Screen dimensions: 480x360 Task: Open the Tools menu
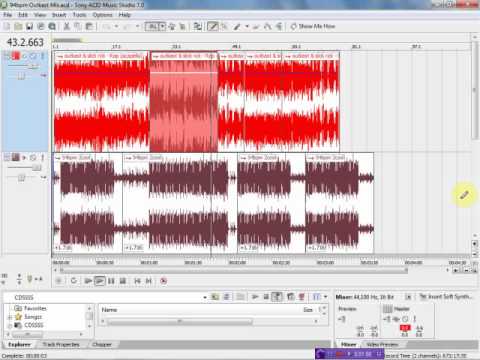(79, 15)
